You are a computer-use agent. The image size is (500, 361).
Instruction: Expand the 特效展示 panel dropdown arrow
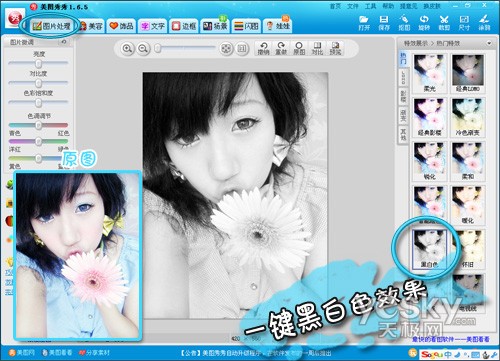pos(489,43)
